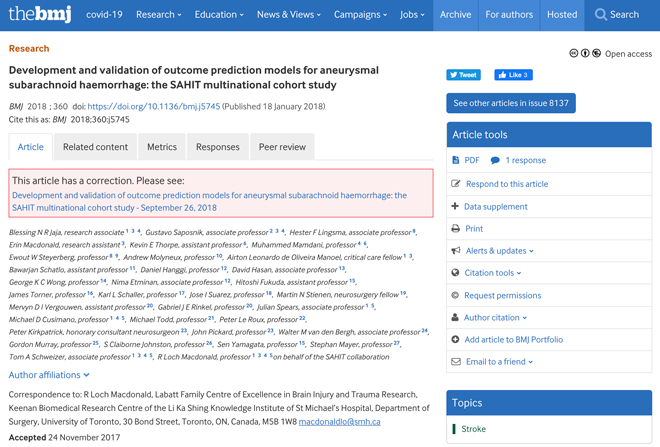Expand Author affiliations section
The width and height of the screenshot is (660, 447).
(49, 375)
